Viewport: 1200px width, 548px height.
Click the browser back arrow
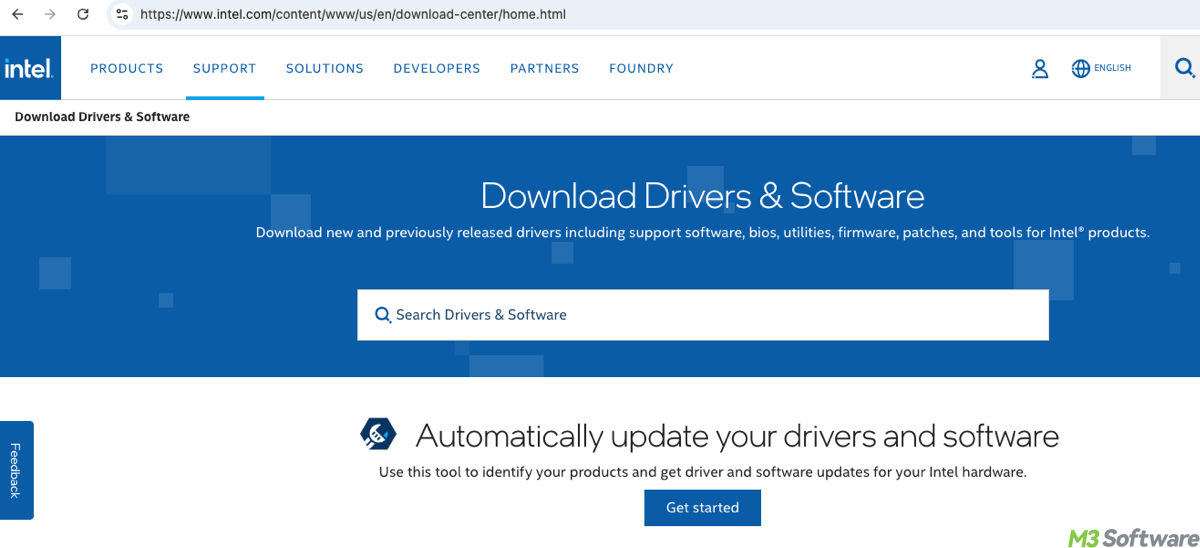pos(17,15)
